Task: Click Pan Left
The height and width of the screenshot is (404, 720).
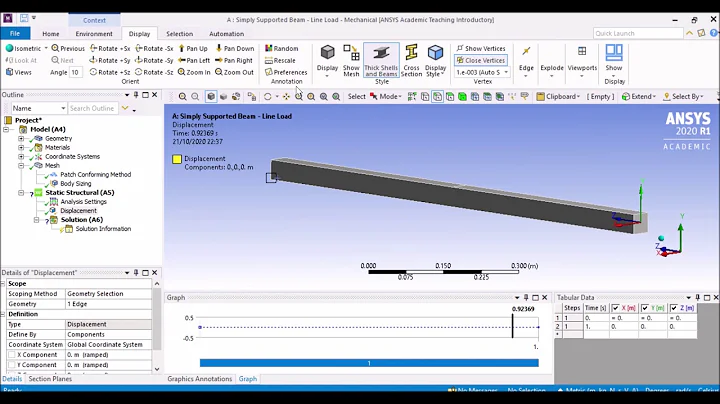Action: 194,60
